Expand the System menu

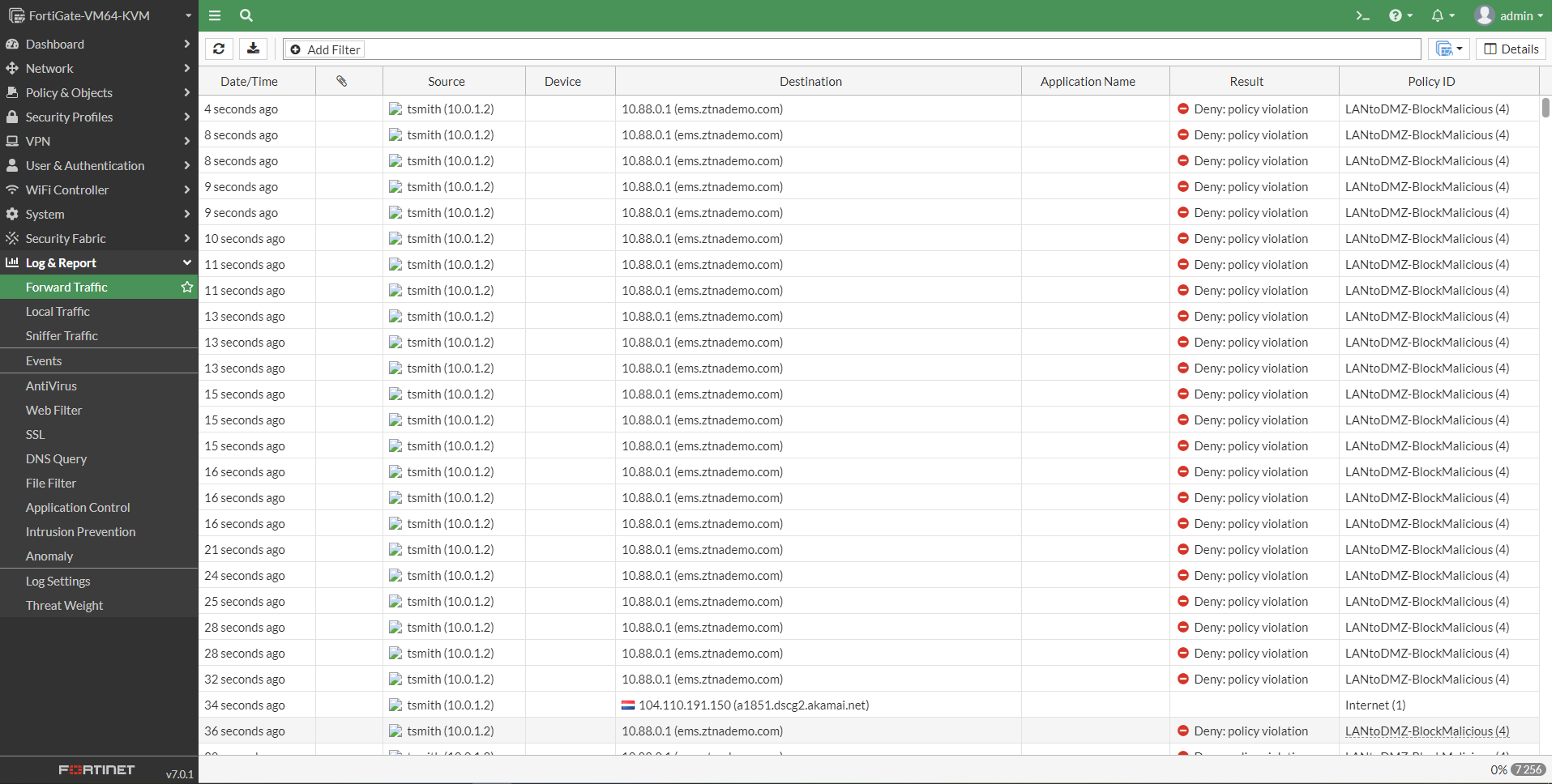pyautogui.click(x=99, y=214)
